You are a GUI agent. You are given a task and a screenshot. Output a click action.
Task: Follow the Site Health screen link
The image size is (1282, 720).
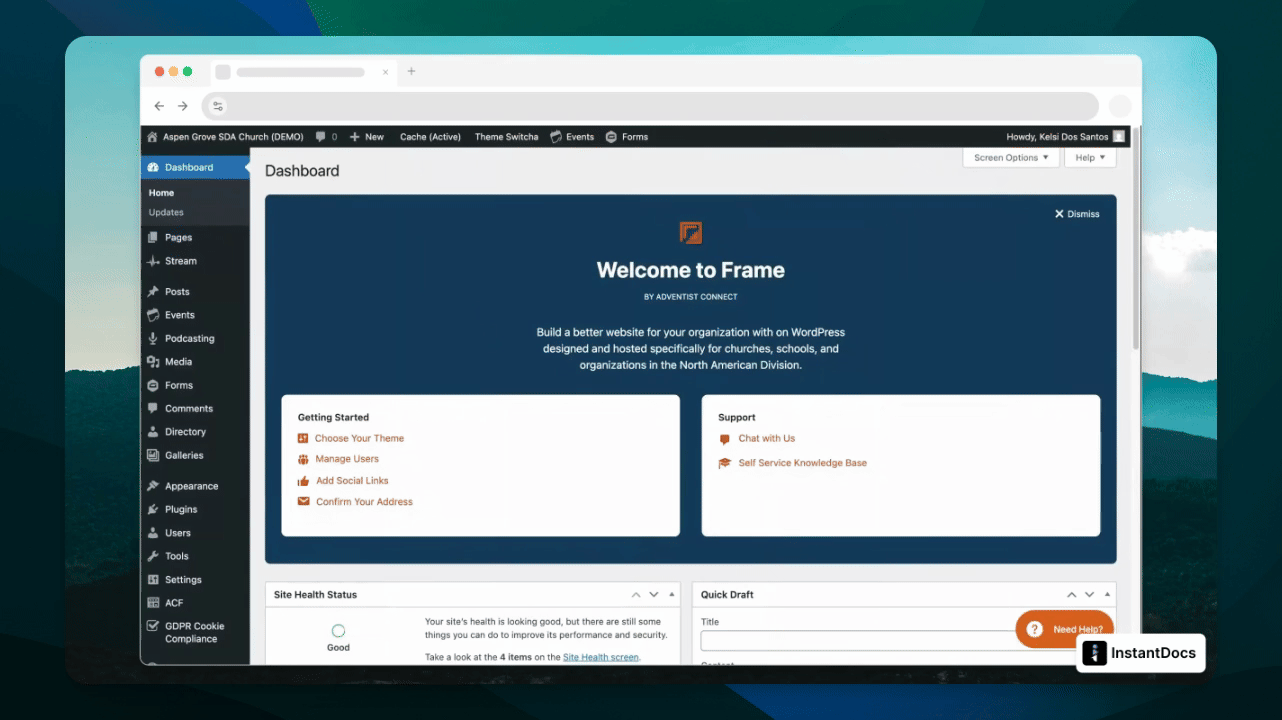pos(600,657)
